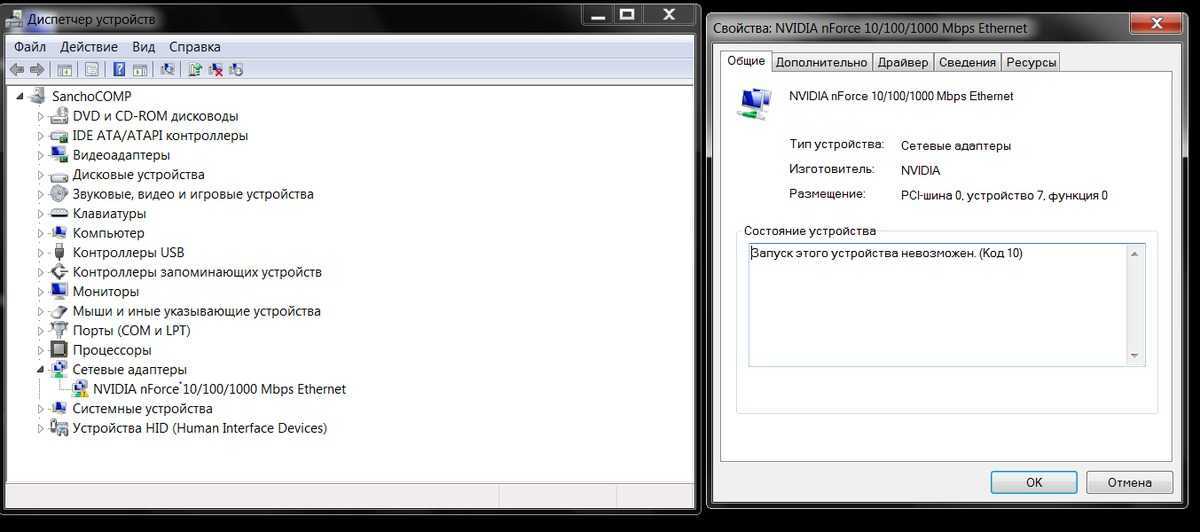Click the Back arrow in Device Manager toolbar
Screen dimensions: 1200x532
tap(17, 69)
